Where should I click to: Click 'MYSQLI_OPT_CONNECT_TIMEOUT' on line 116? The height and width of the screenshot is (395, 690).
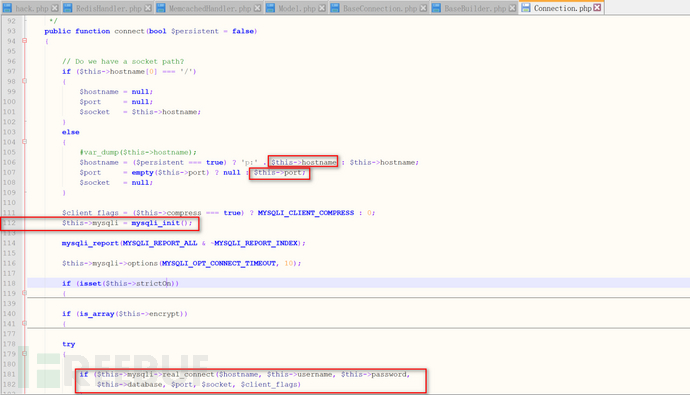tap(219, 263)
